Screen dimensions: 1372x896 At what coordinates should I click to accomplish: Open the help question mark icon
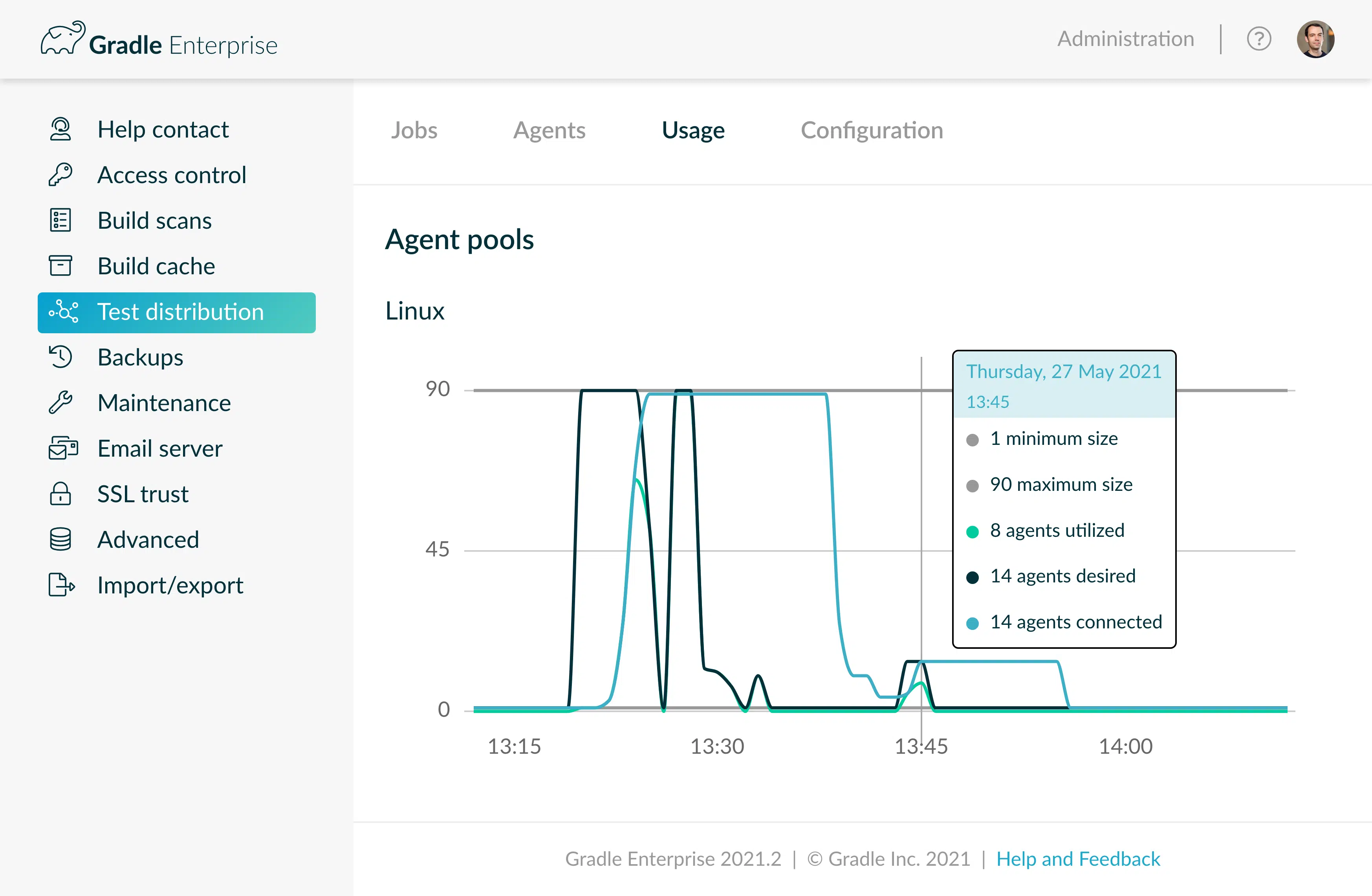coord(1259,39)
